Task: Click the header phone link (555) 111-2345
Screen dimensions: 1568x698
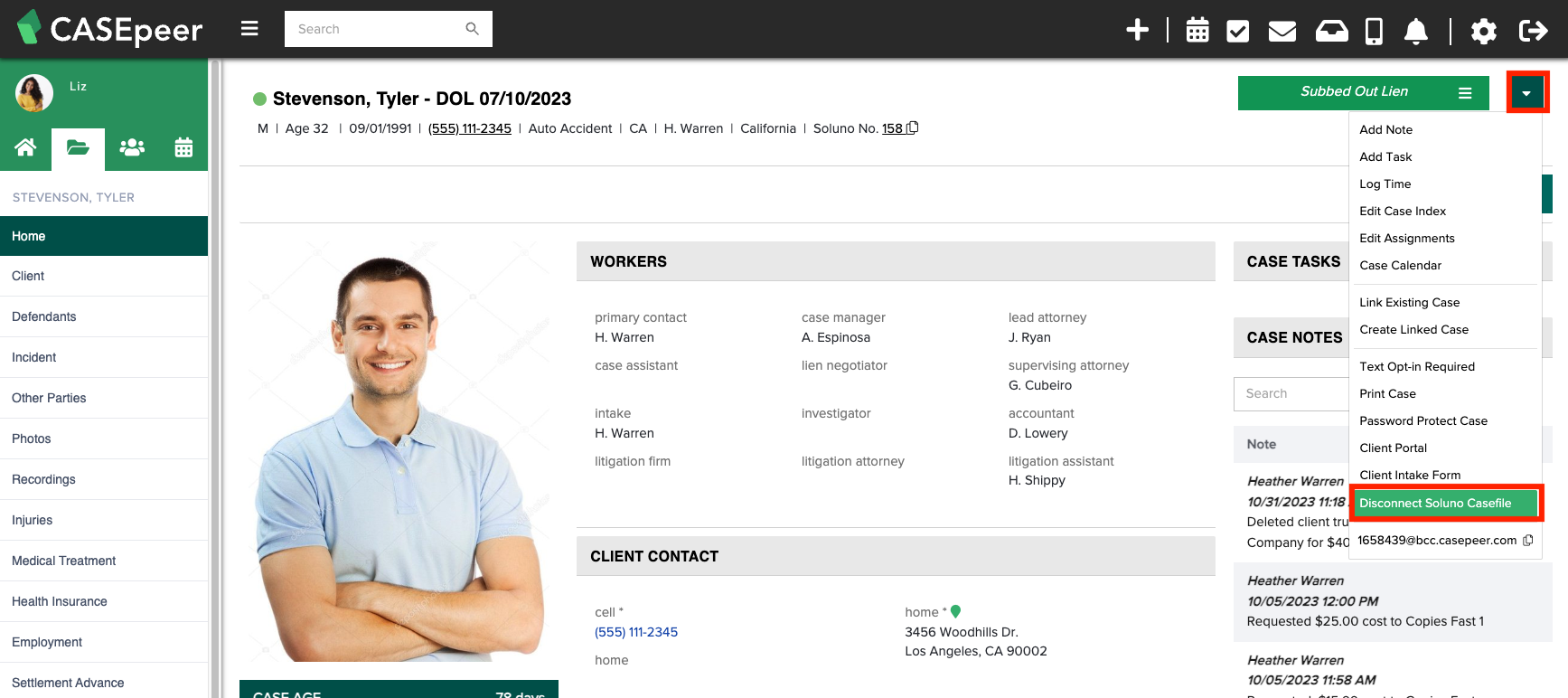Action: click(x=470, y=128)
